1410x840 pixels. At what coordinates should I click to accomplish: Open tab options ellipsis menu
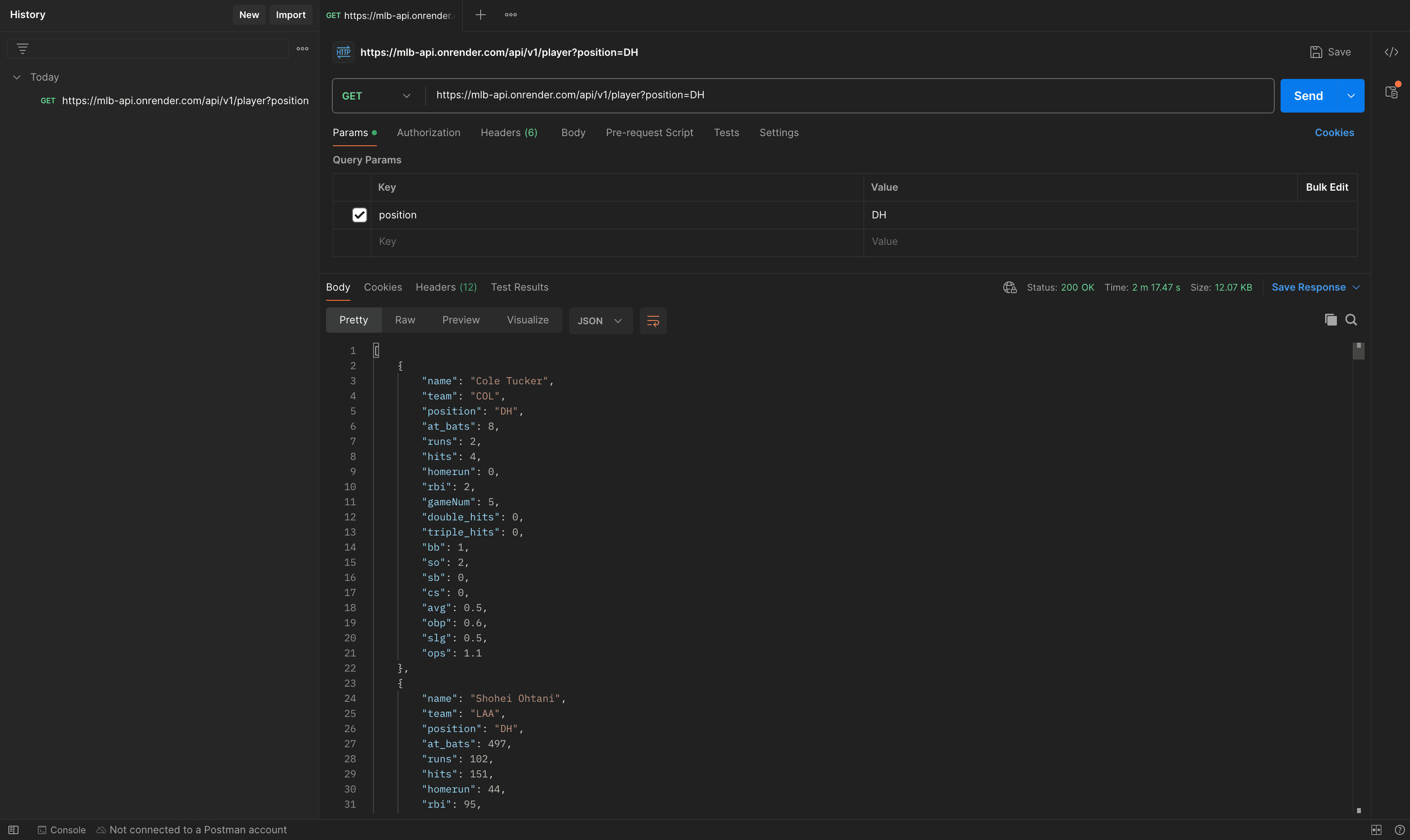pos(511,15)
